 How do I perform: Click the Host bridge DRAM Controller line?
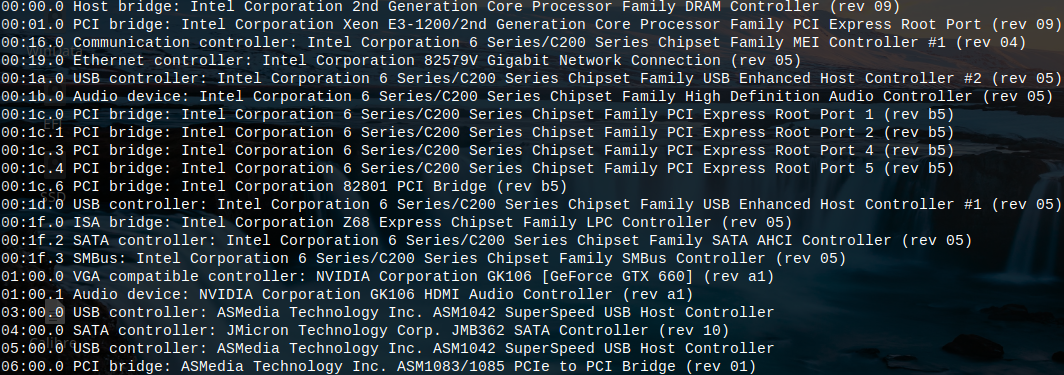[451, 7]
